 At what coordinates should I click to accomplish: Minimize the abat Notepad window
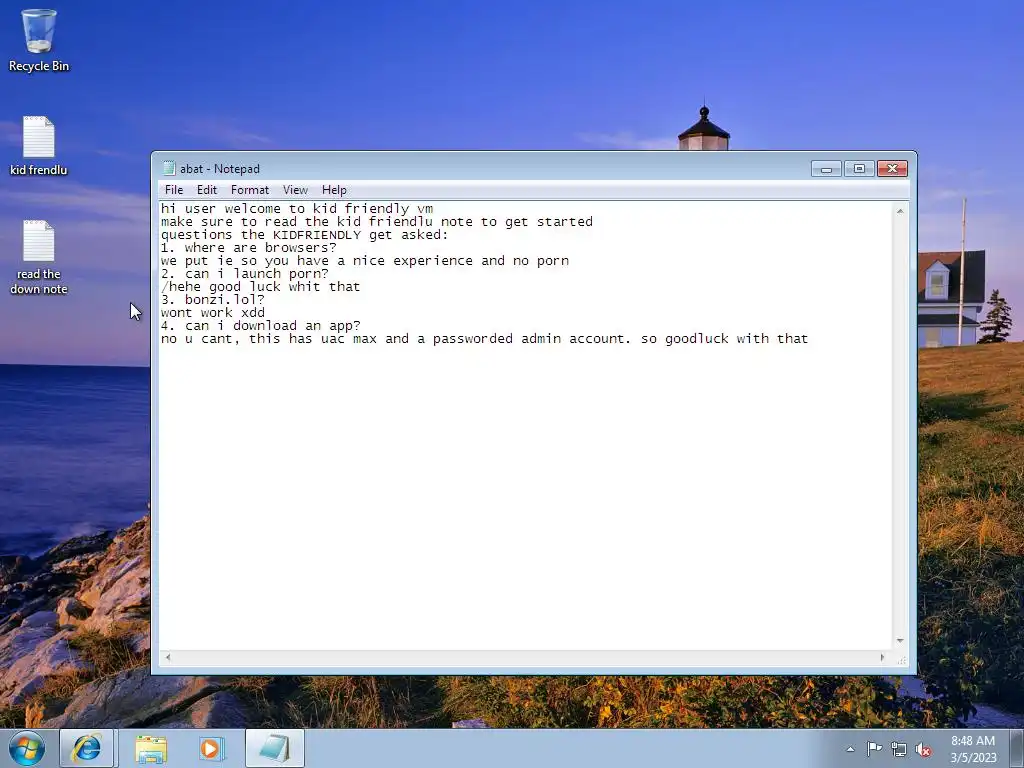[x=826, y=169]
